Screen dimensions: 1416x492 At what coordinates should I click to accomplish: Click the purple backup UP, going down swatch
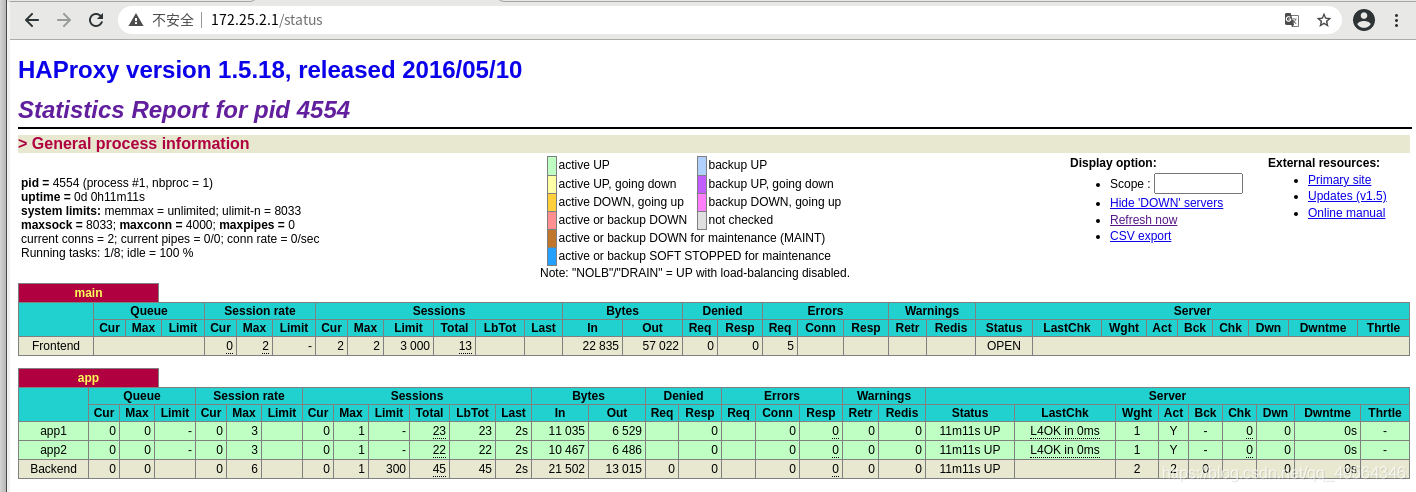click(x=702, y=184)
